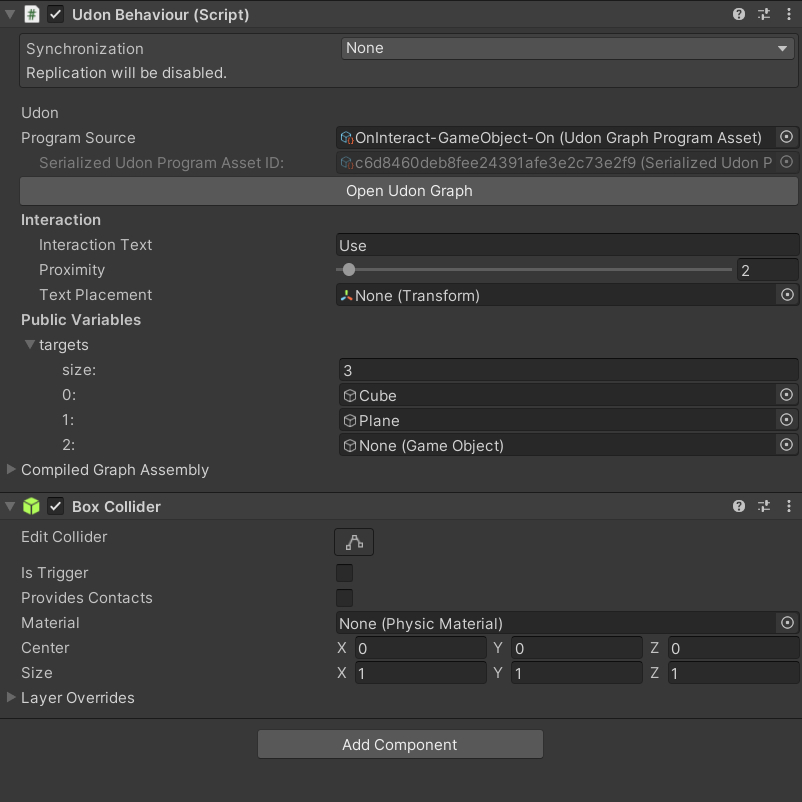Viewport: 802px width, 802px height.
Task: Open the Udon Behaviour help documentation
Action: pyautogui.click(x=738, y=14)
